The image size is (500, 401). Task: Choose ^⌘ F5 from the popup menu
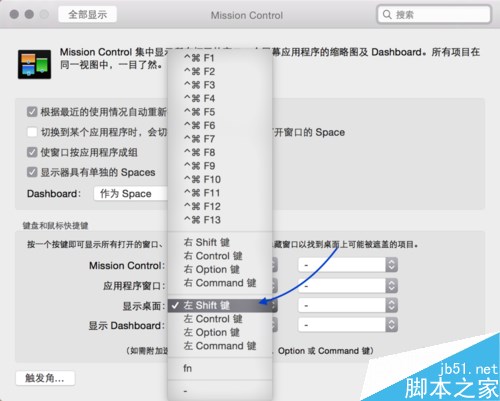click(220, 112)
